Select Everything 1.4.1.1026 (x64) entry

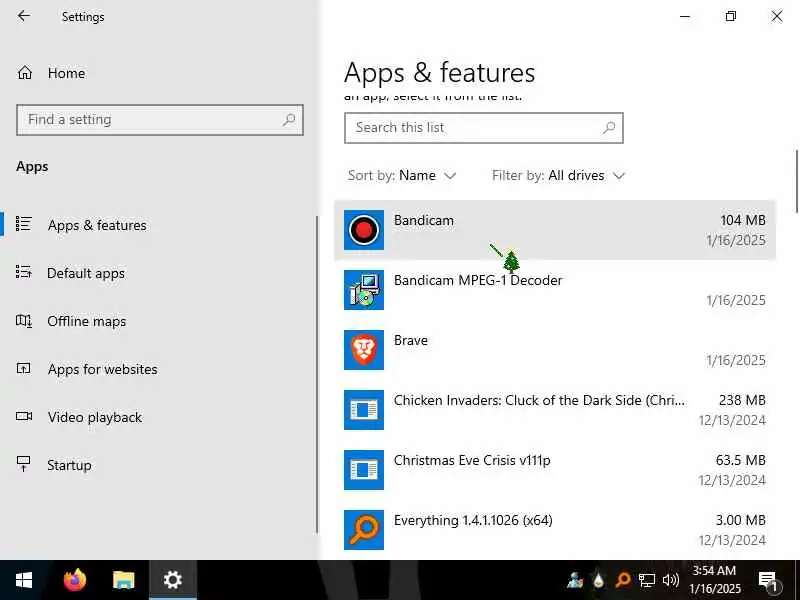pyautogui.click(x=473, y=520)
